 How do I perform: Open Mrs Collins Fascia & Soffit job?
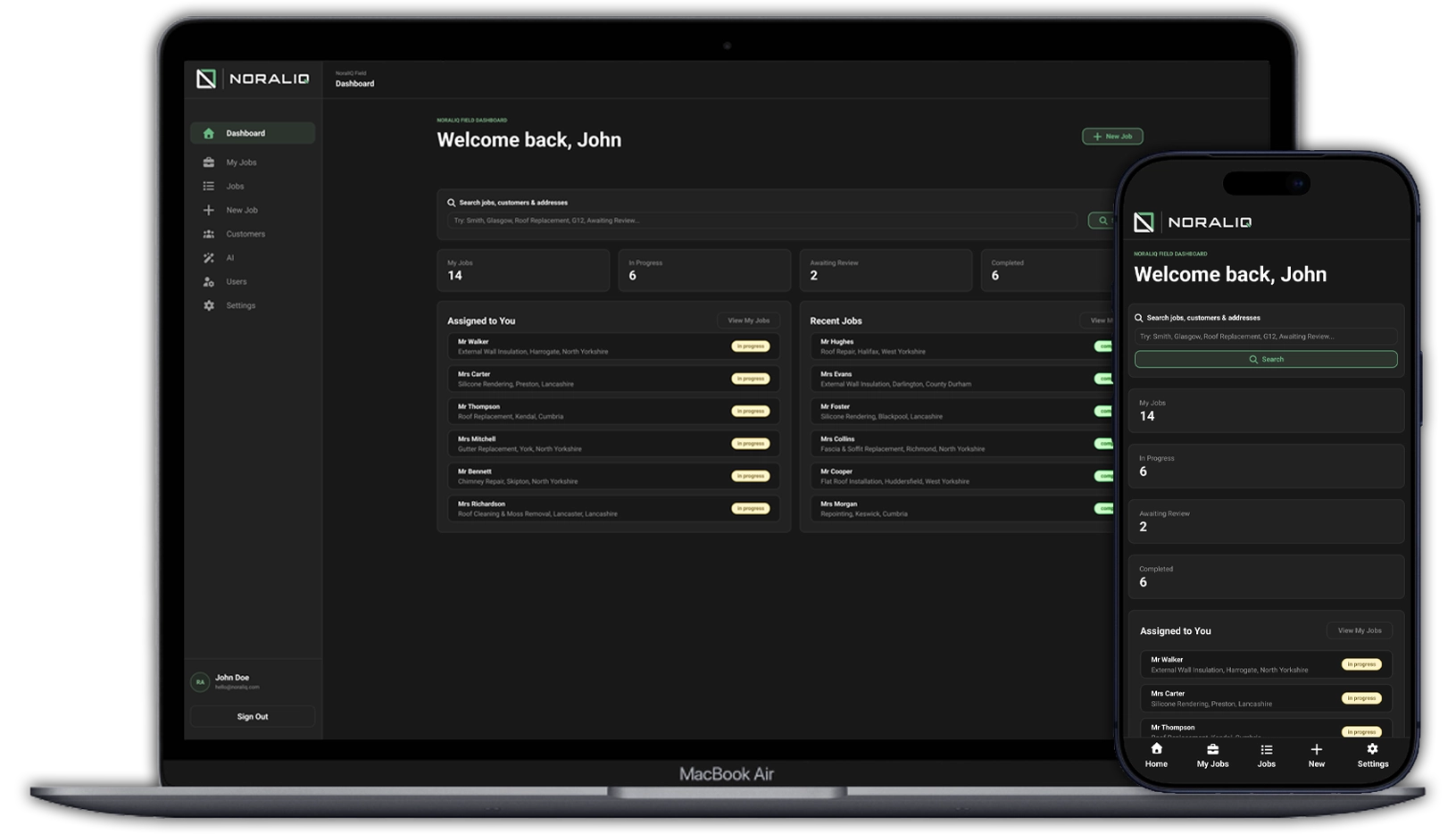click(964, 444)
